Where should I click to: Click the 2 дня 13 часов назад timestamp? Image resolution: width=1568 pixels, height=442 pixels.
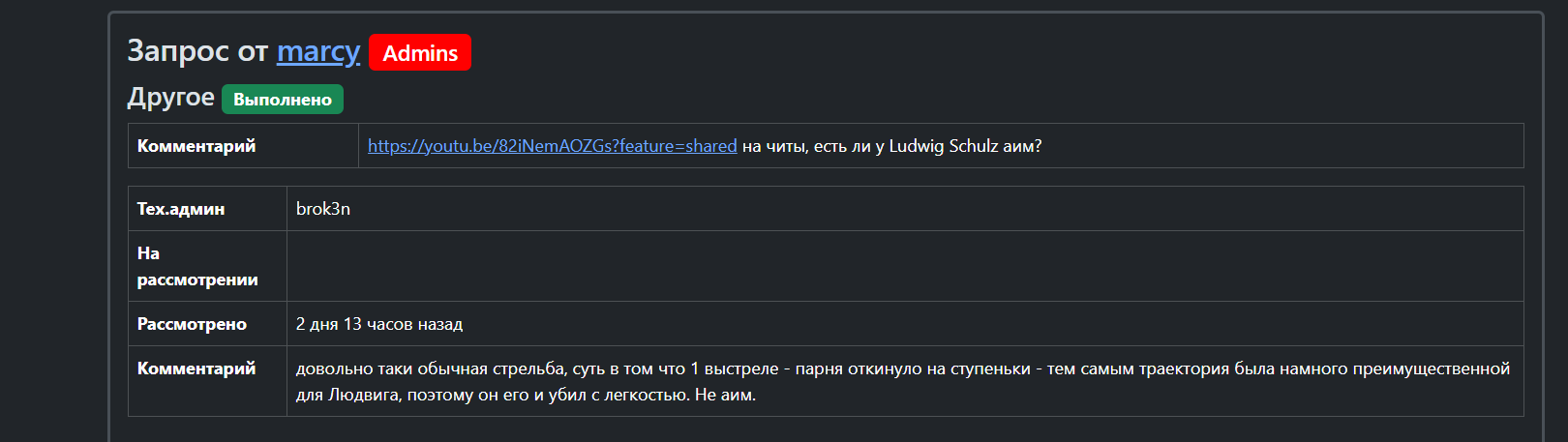coord(379,324)
